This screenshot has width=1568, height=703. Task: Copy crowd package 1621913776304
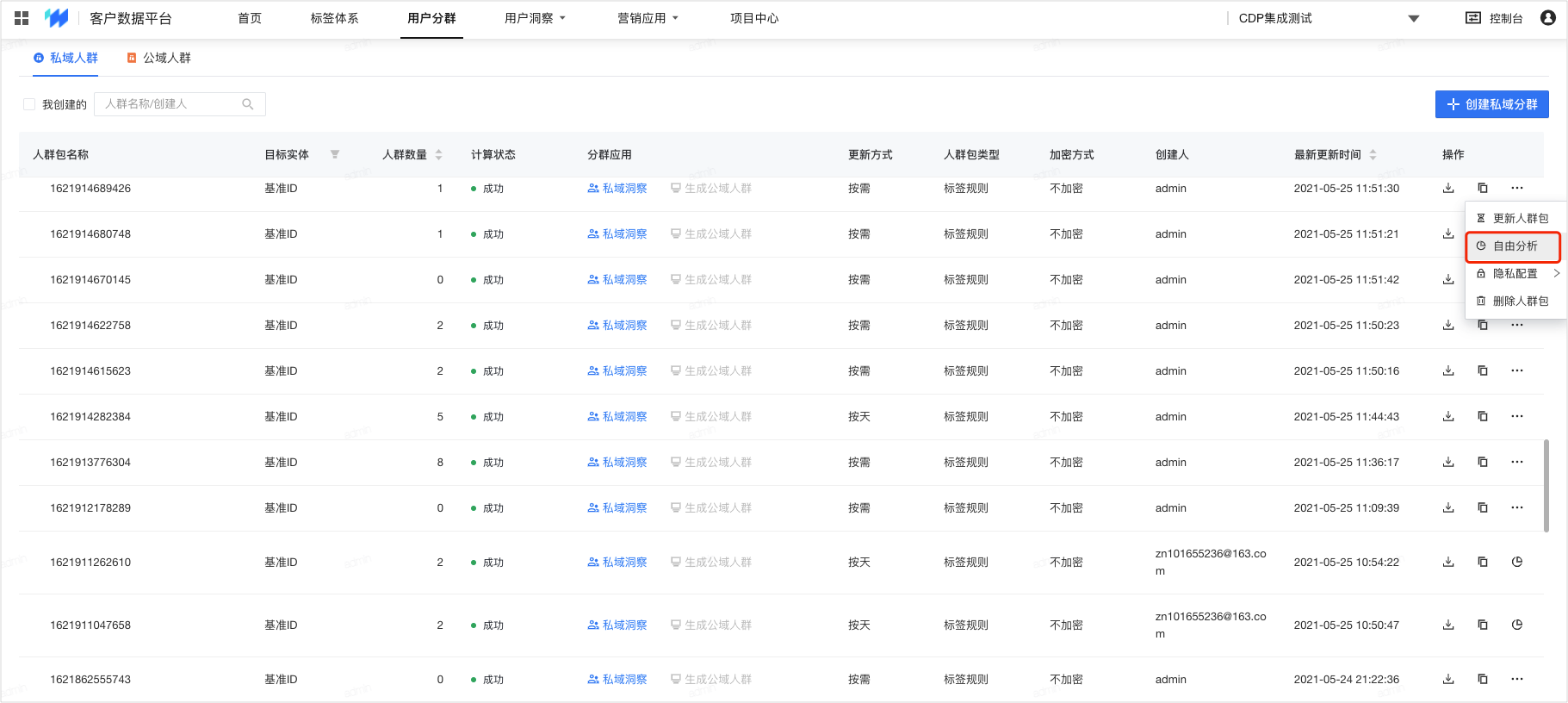coord(1483,462)
